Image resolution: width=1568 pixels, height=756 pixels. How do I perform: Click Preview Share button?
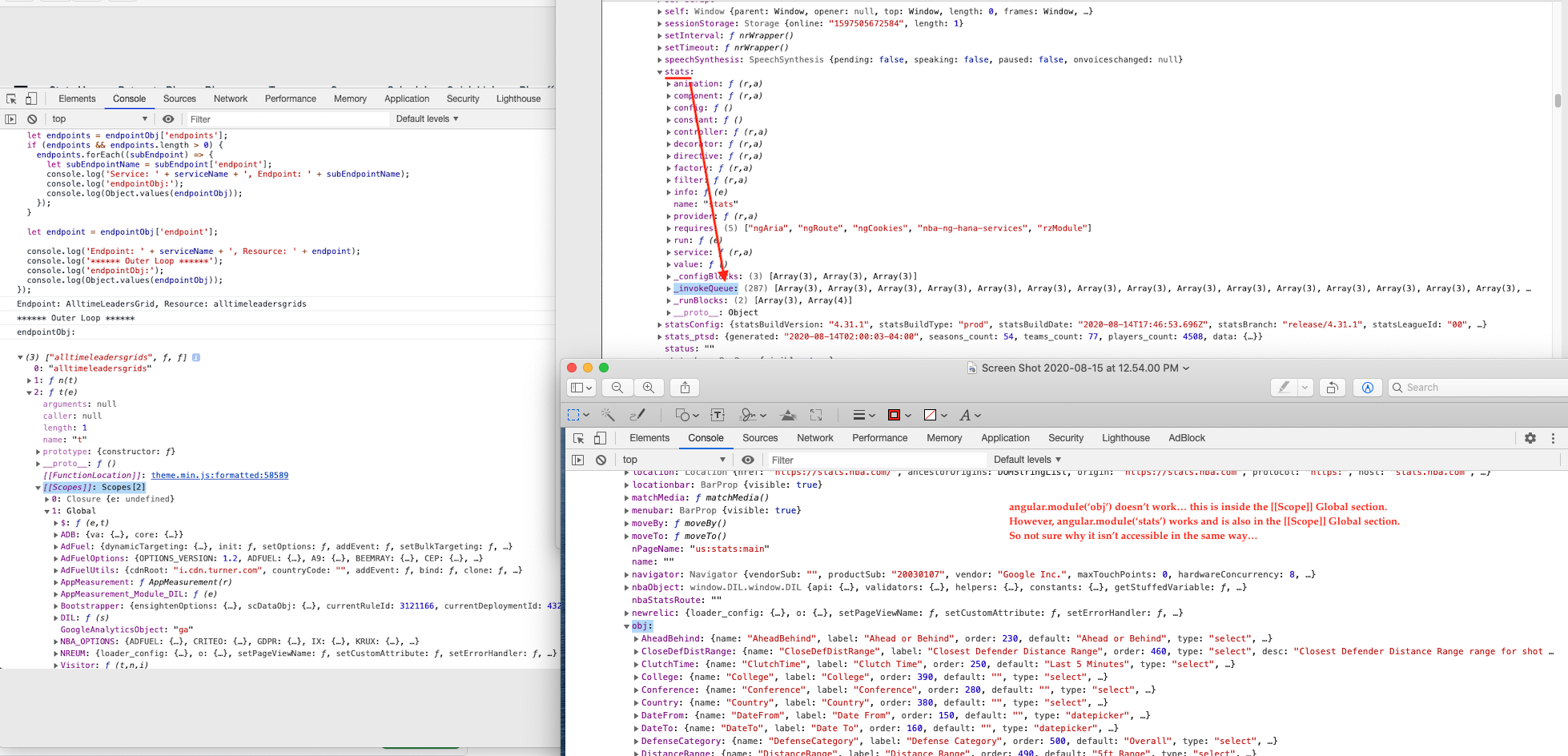(685, 388)
